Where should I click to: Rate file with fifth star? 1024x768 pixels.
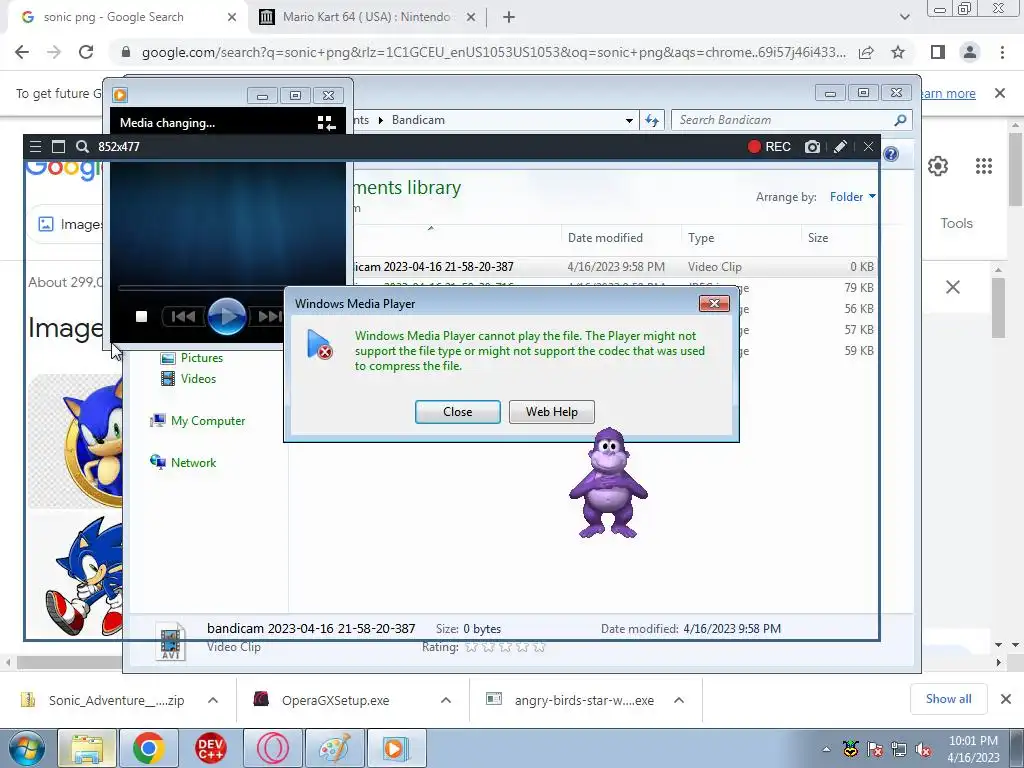click(539, 647)
